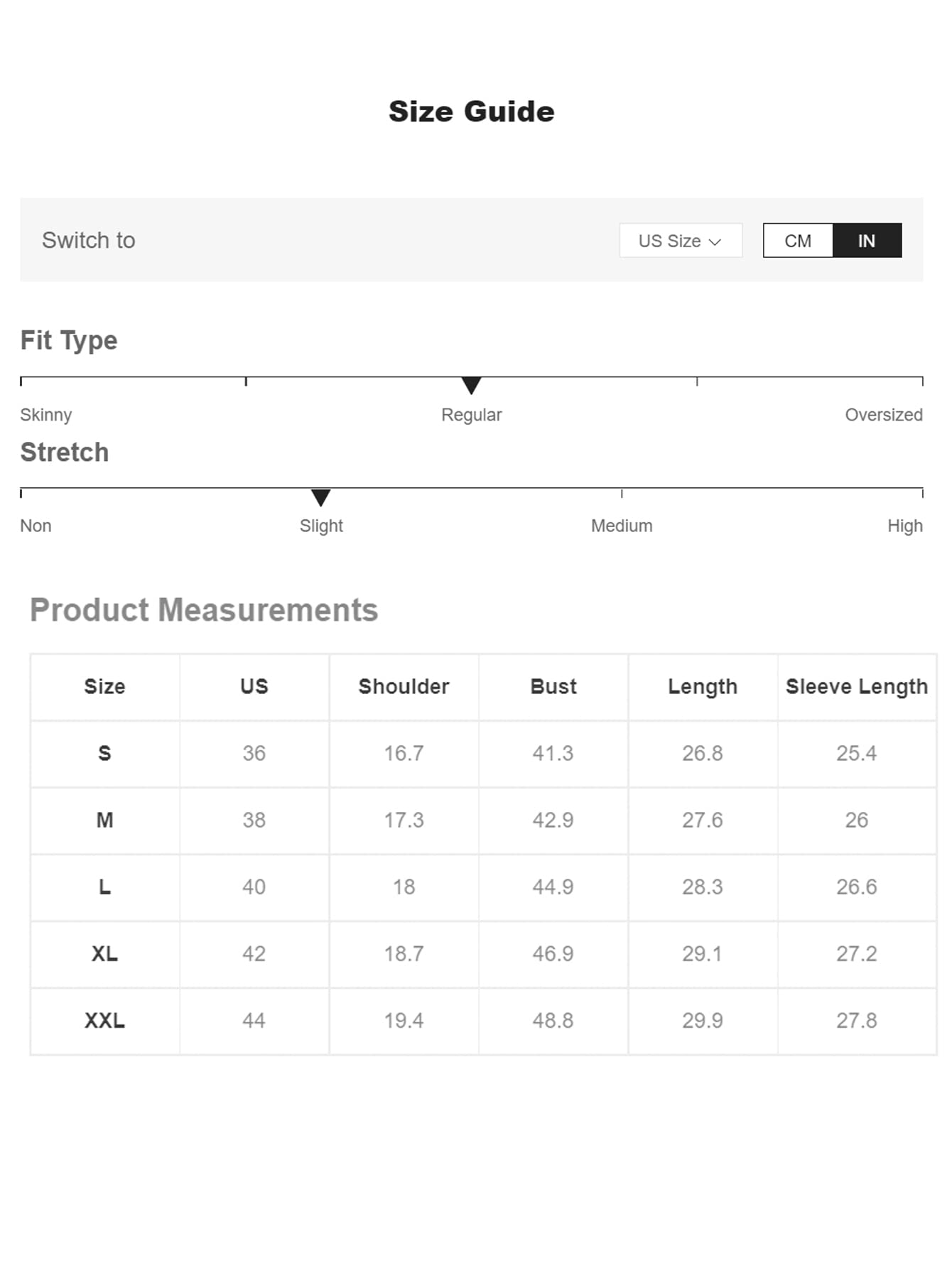The height and width of the screenshot is (1268, 952).
Task: Click the Sleeve Length column header
Action: point(857,687)
